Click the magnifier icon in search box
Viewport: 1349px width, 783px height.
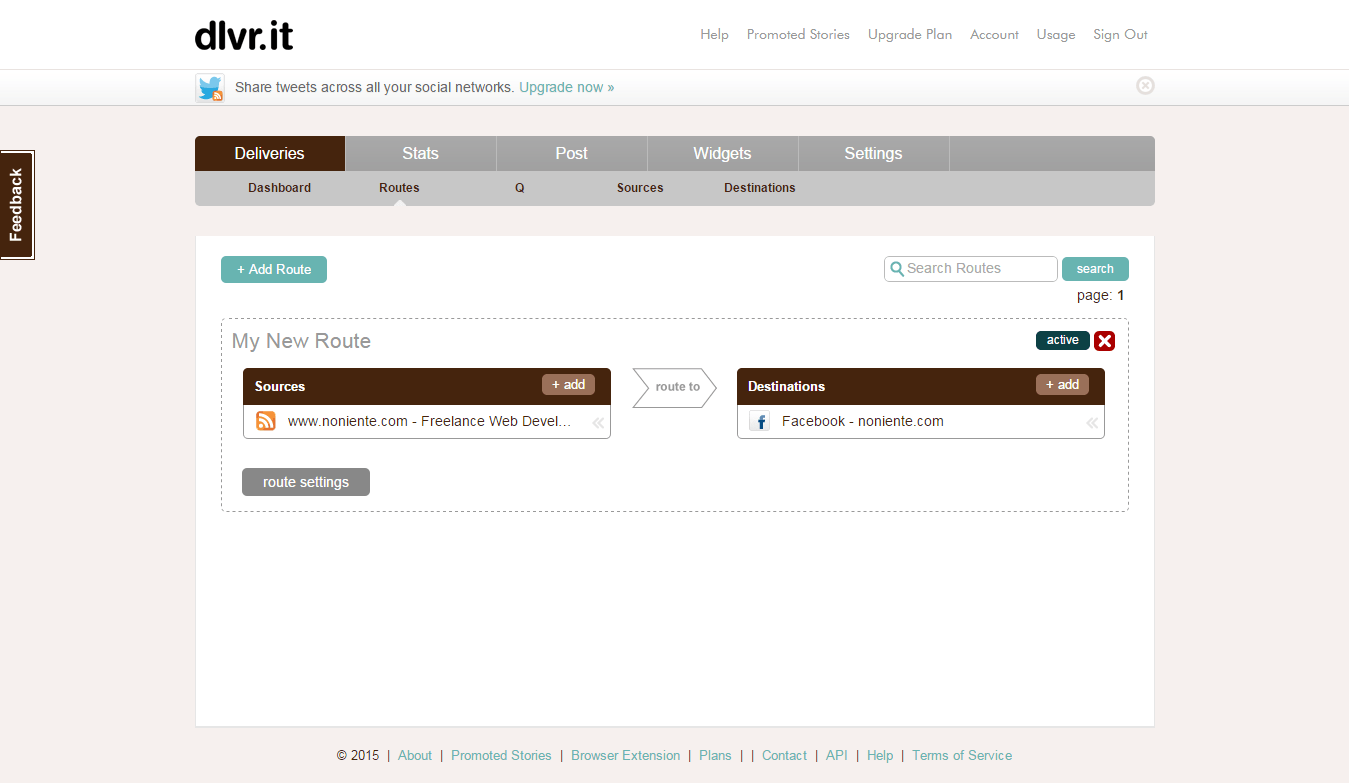(x=897, y=269)
